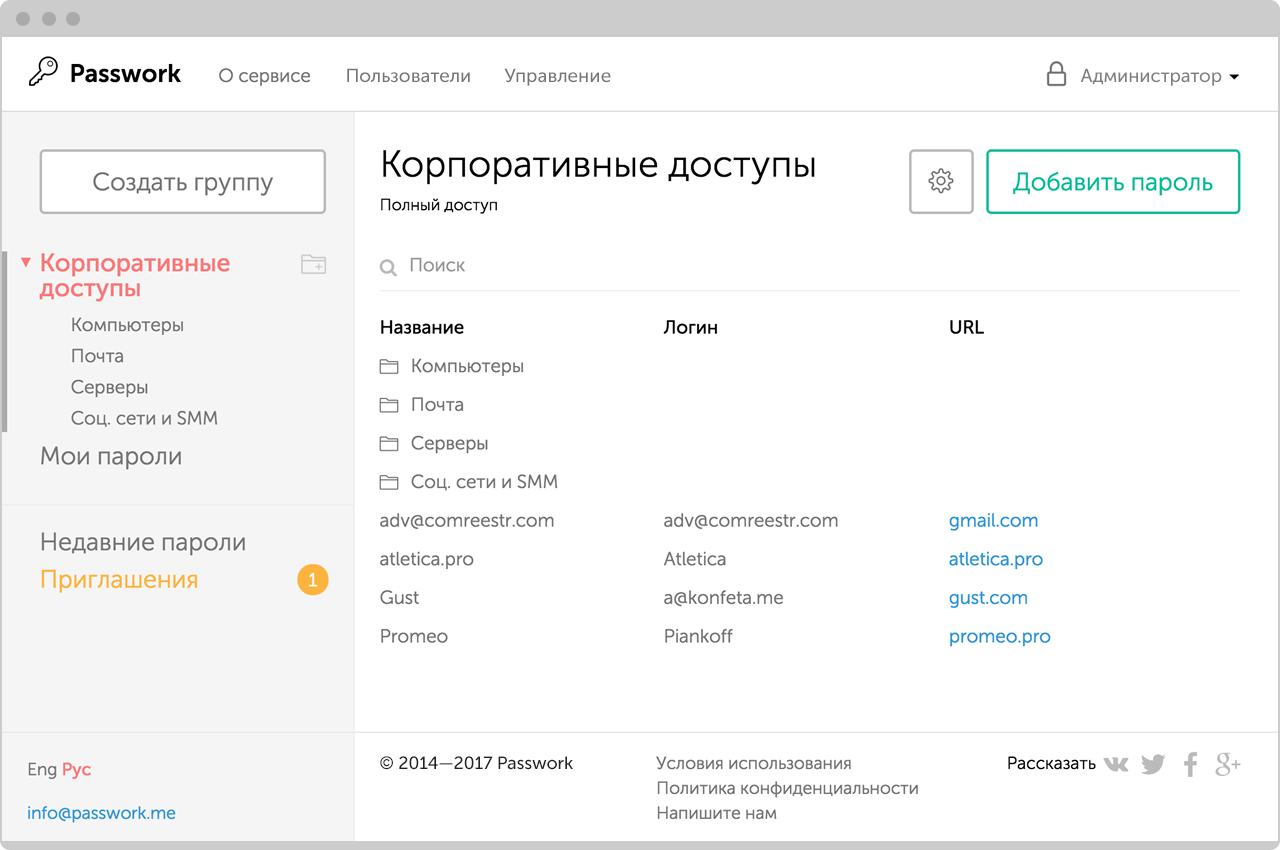Select Серверы in sidebar tree
This screenshot has height=850, width=1280.
click(110, 387)
